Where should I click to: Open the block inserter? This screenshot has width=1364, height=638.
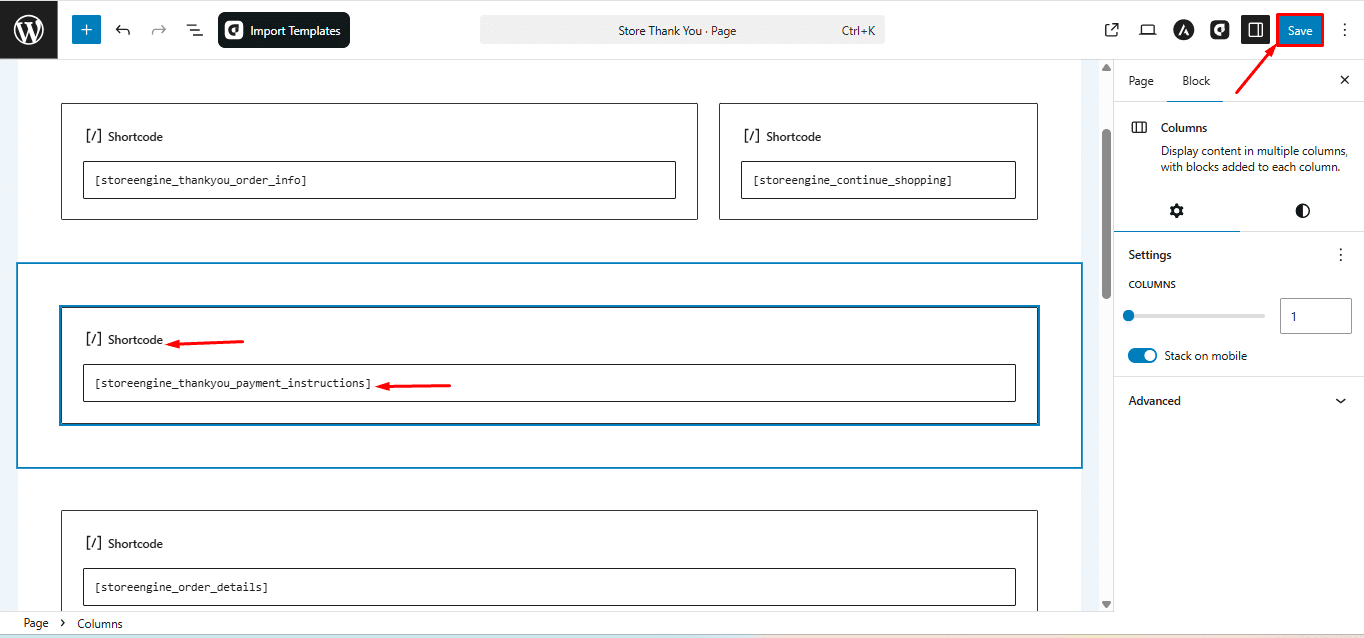pyautogui.click(x=86, y=29)
